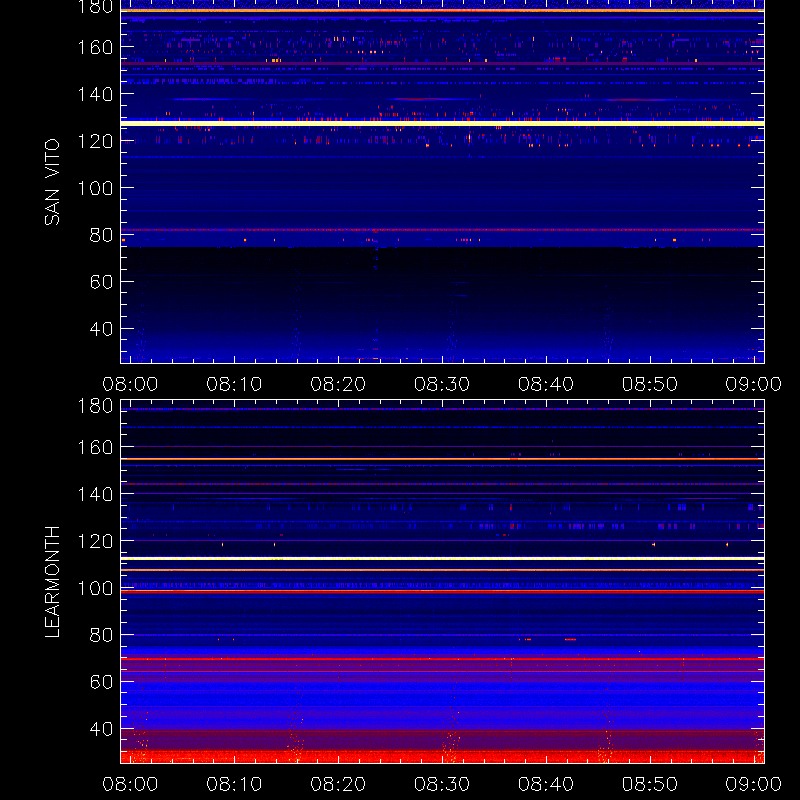Click the bright yellow-white band near 112 in Learmonth

tap(442, 559)
